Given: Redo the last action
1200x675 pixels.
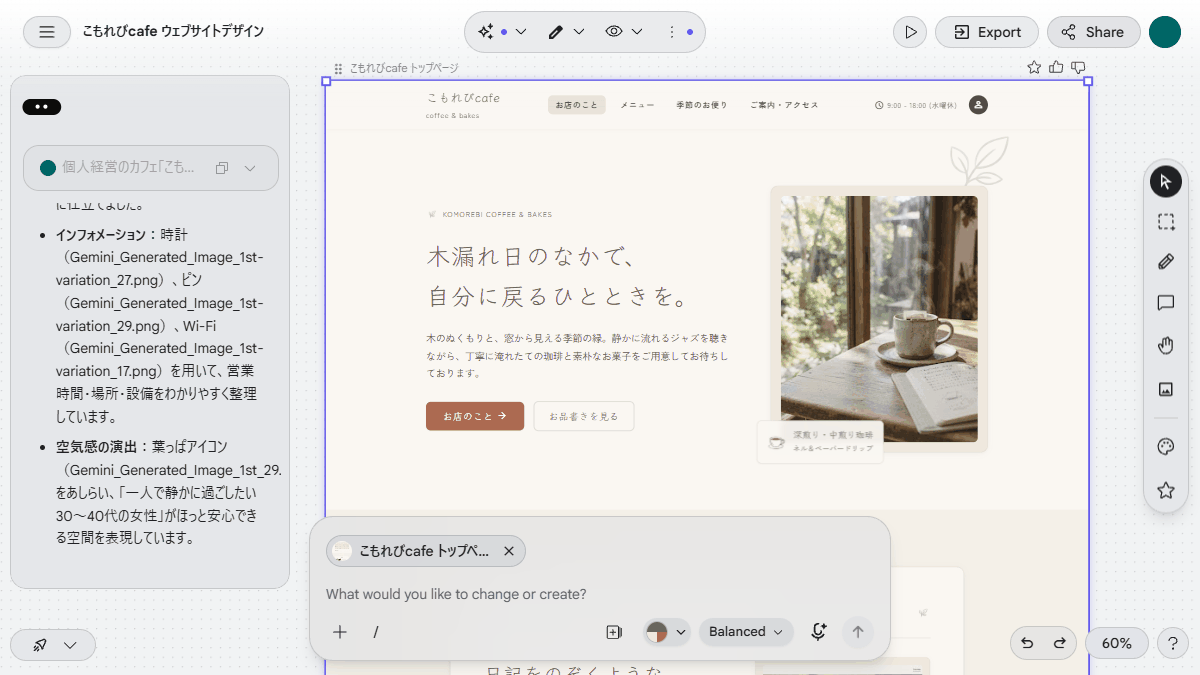Looking at the screenshot, I should (1059, 643).
